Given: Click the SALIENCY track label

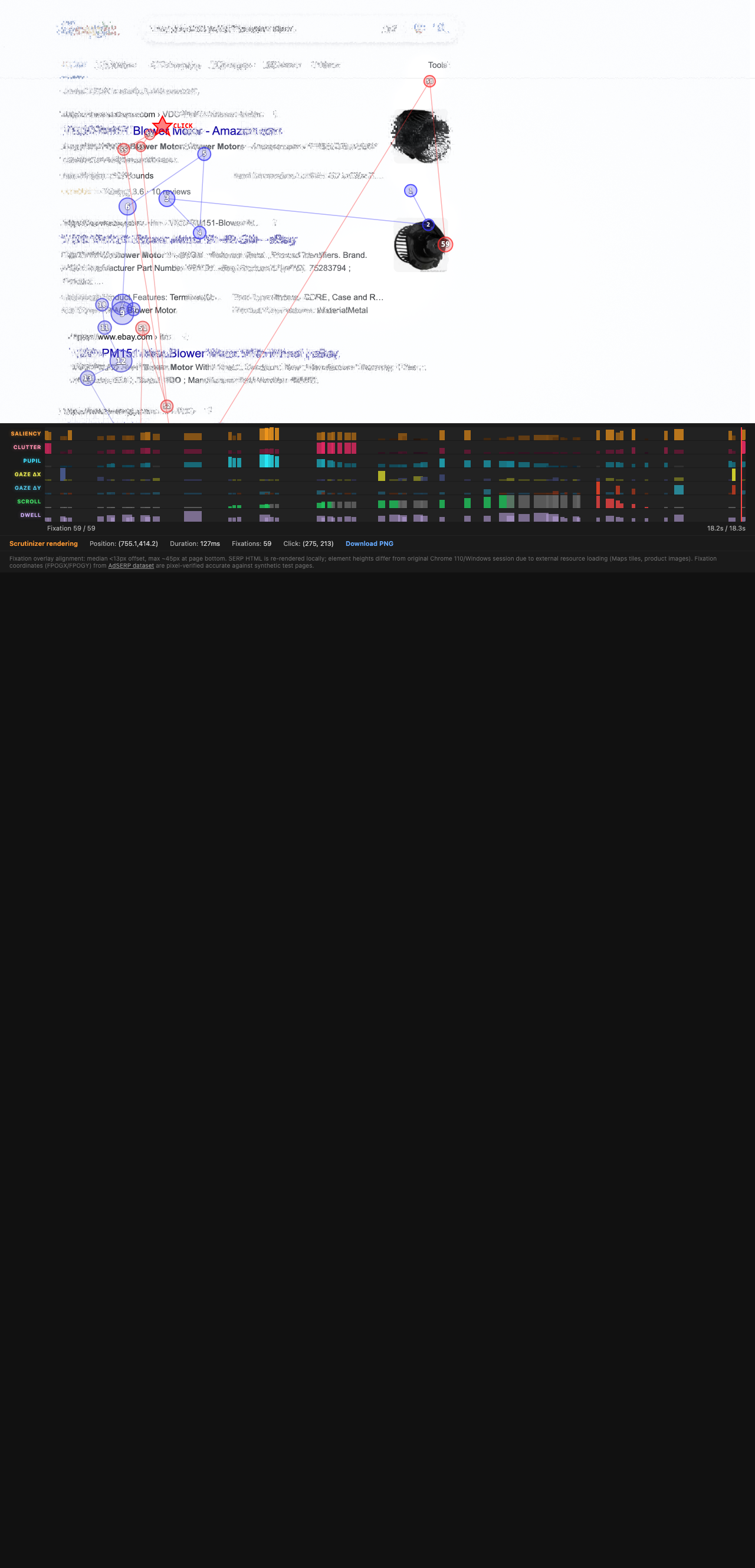Looking at the screenshot, I should 25,433.
